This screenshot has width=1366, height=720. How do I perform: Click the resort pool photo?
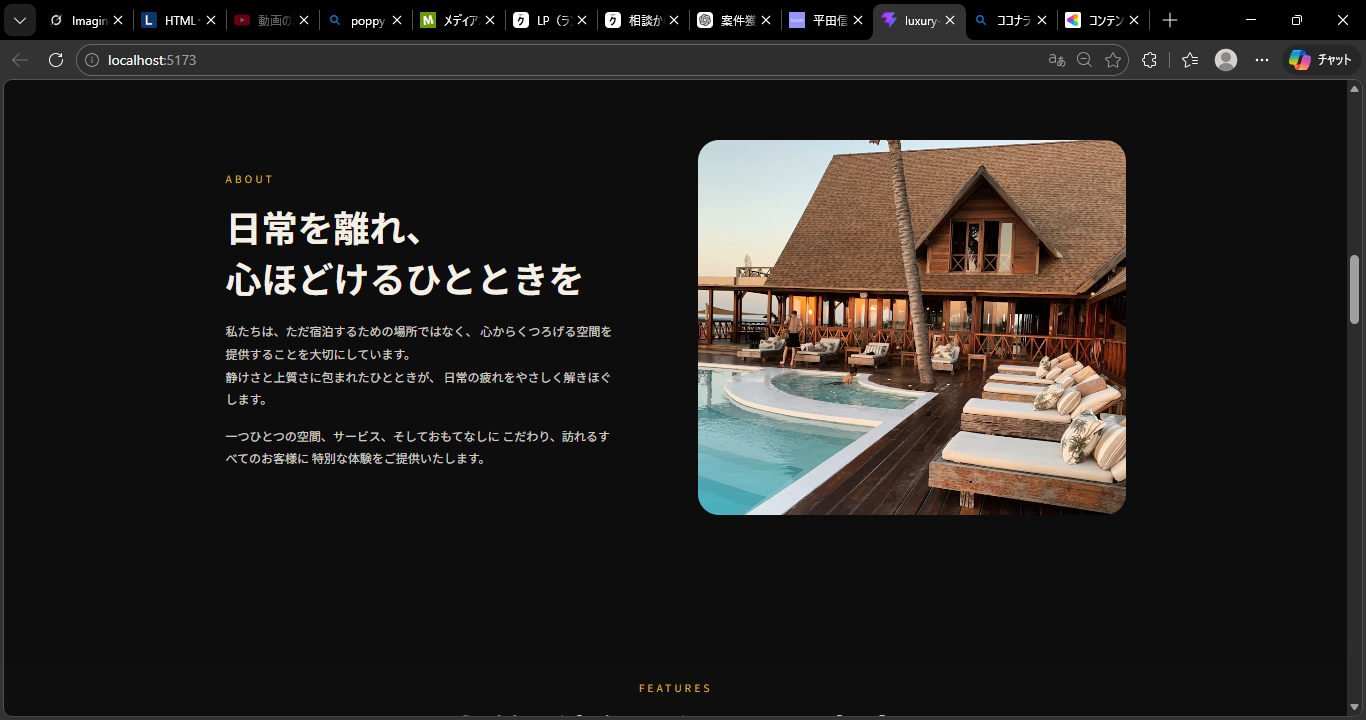pos(911,327)
